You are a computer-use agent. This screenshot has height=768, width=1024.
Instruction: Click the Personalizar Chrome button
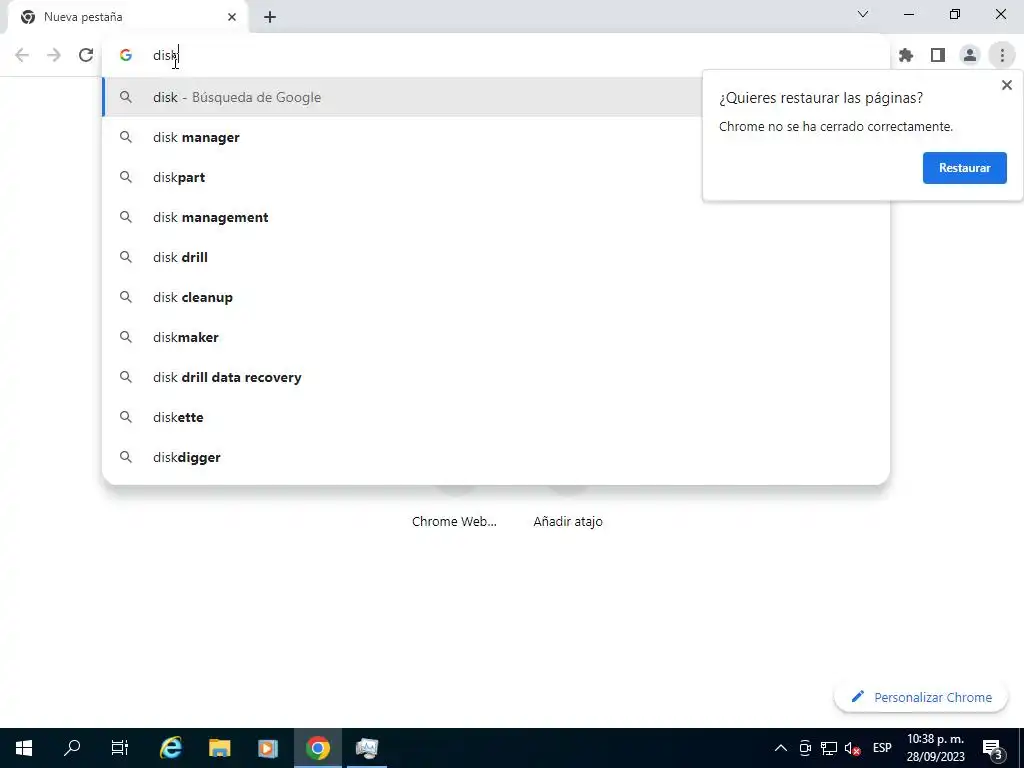pyautogui.click(x=921, y=697)
